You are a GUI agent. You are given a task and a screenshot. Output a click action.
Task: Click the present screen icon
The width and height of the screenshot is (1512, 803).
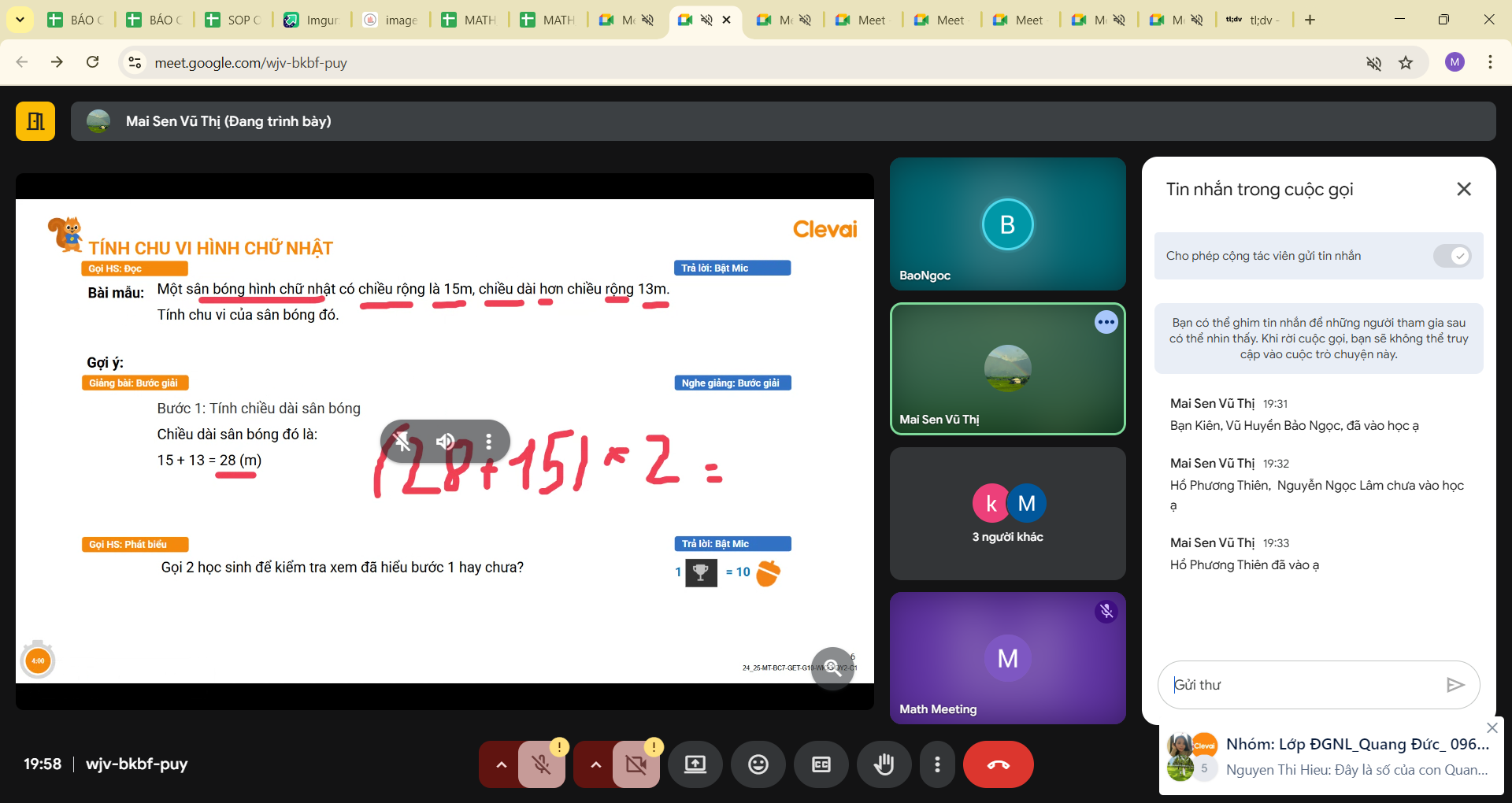[x=695, y=764]
